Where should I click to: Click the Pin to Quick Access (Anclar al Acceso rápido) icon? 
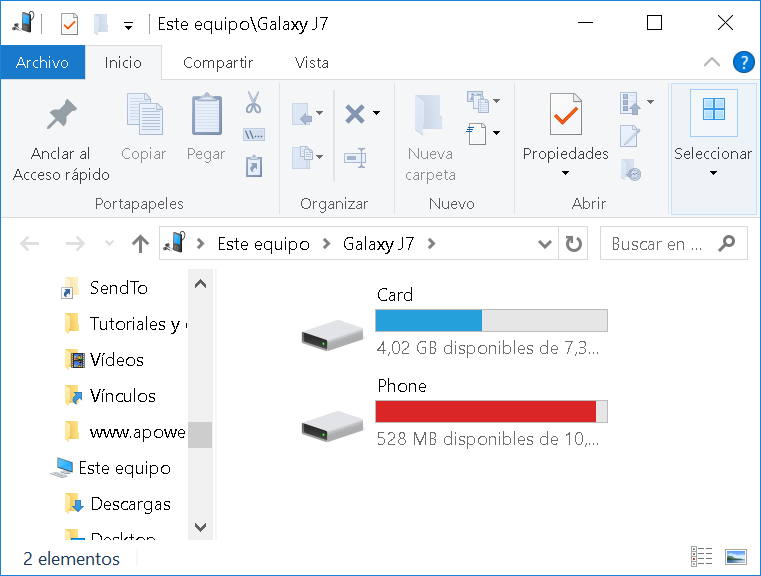[62, 114]
